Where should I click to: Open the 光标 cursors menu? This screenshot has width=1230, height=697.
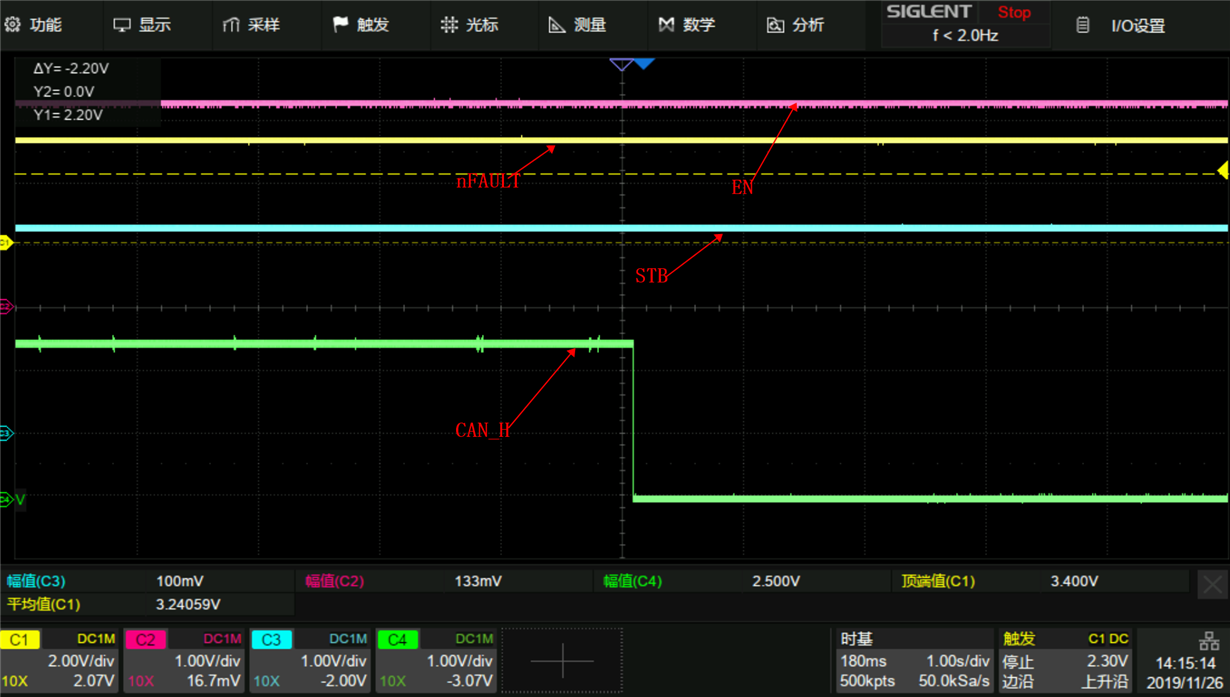point(469,25)
